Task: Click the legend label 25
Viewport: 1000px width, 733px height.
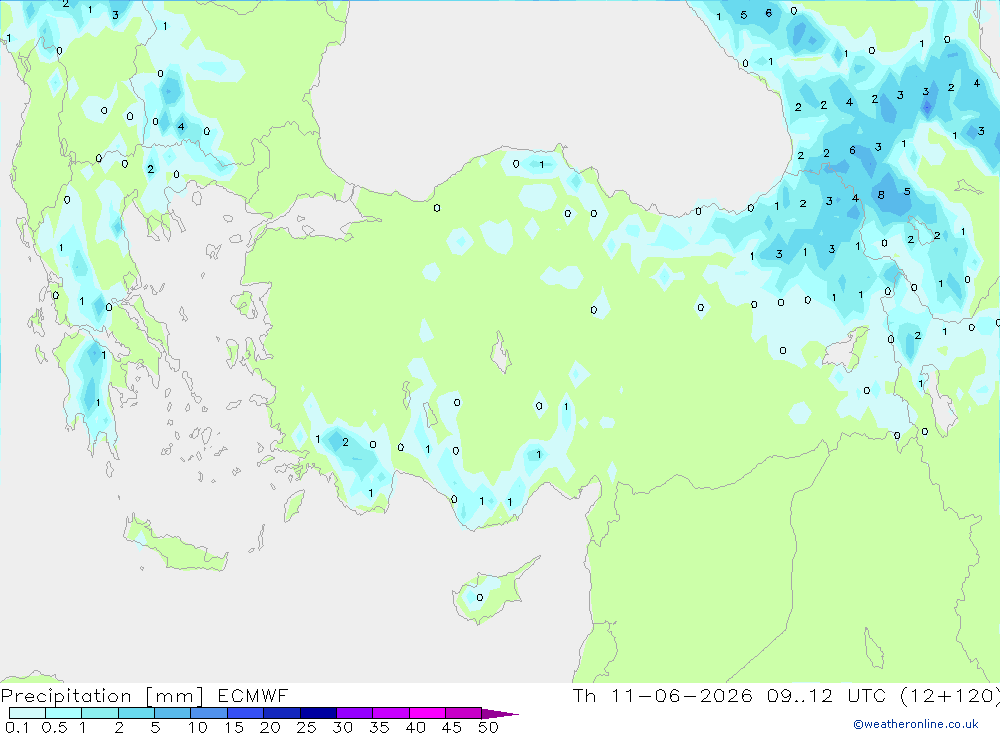Action: pos(306,727)
